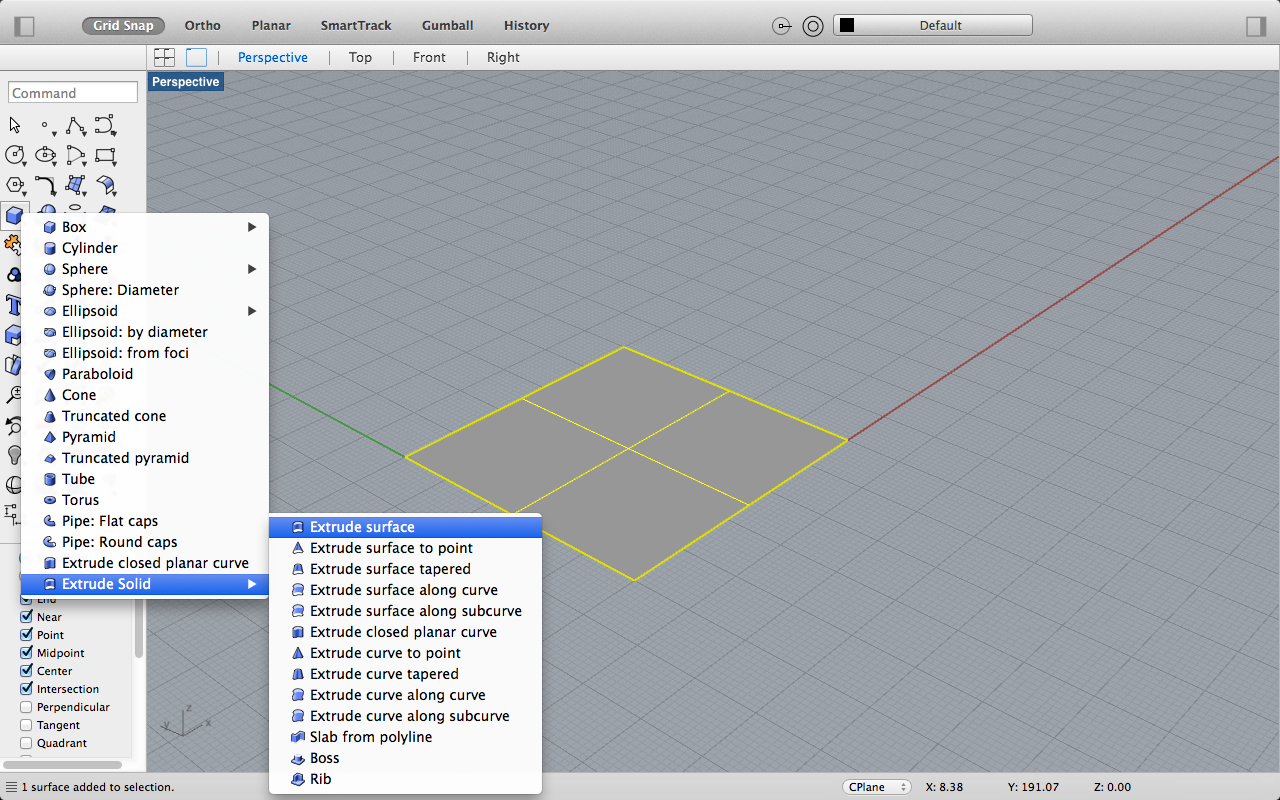This screenshot has width=1280, height=800.
Task: Click the filled circle layer icon
Action: (x=813, y=26)
